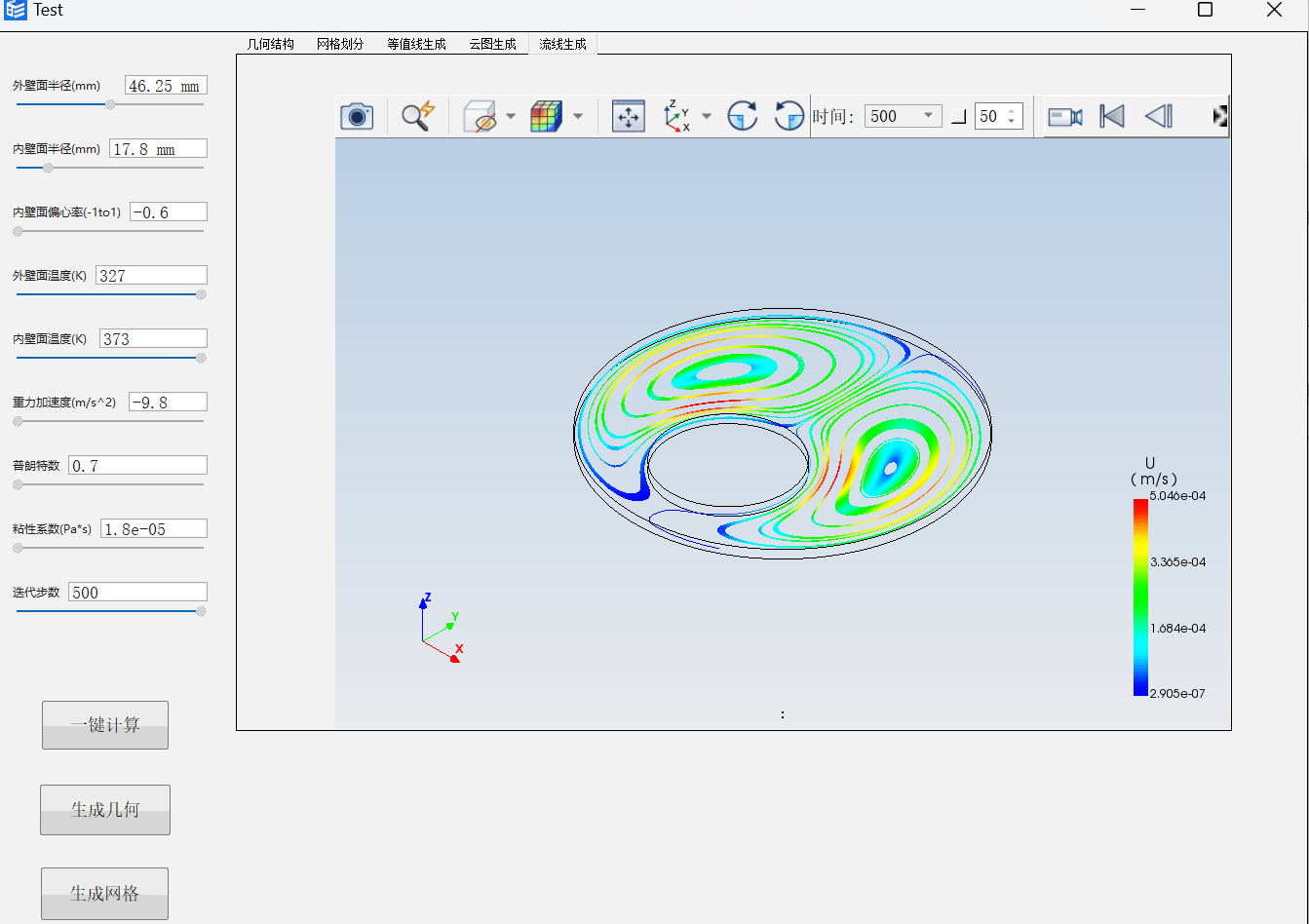Image resolution: width=1309 pixels, height=924 pixels.
Task: Click the legend maximum value 5.046e-04
Action: 1177,496
